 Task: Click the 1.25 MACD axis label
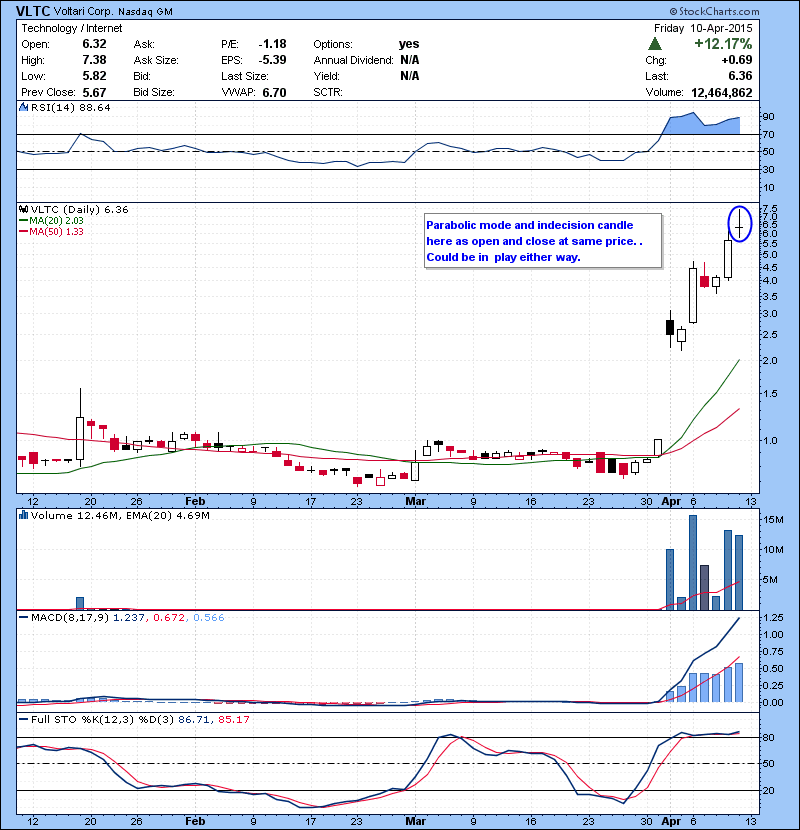pyautogui.click(x=773, y=617)
